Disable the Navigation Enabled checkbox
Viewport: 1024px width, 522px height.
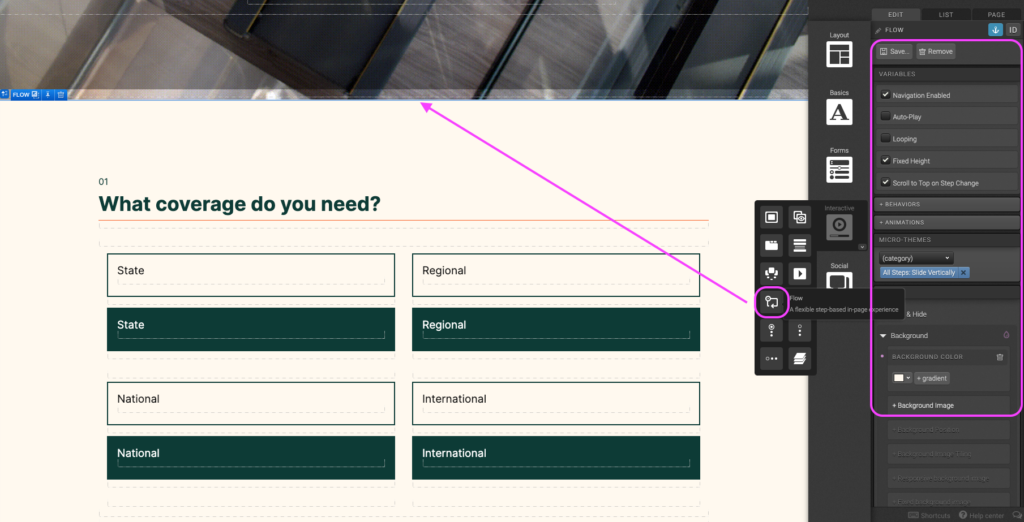(885, 95)
